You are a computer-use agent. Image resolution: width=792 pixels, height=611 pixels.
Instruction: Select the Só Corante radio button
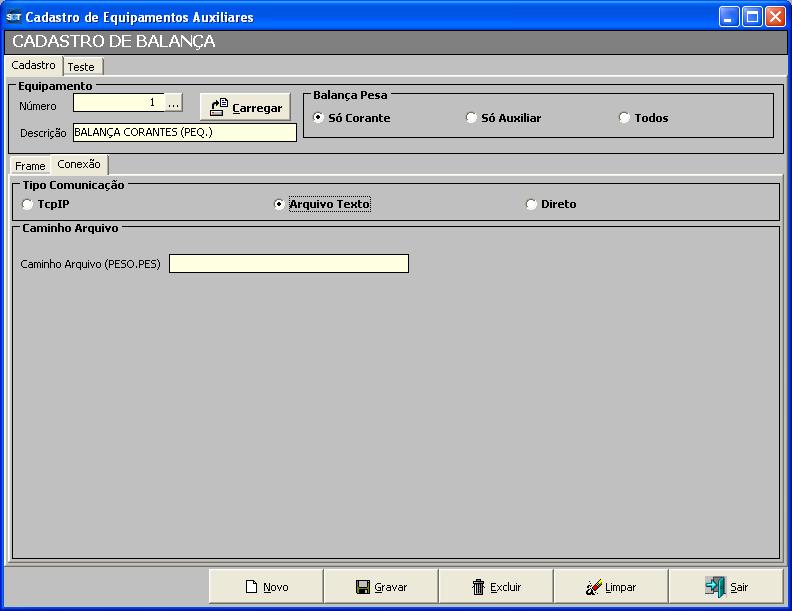319,118
